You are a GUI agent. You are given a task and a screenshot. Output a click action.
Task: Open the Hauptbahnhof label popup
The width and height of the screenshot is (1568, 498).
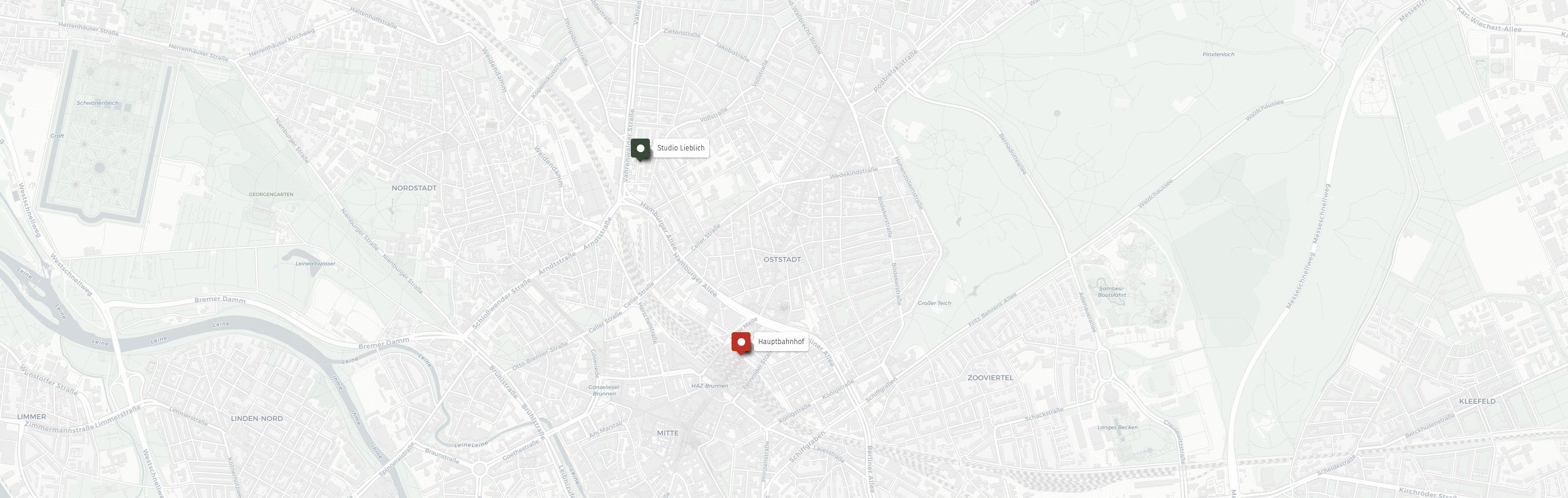[781, 342]
